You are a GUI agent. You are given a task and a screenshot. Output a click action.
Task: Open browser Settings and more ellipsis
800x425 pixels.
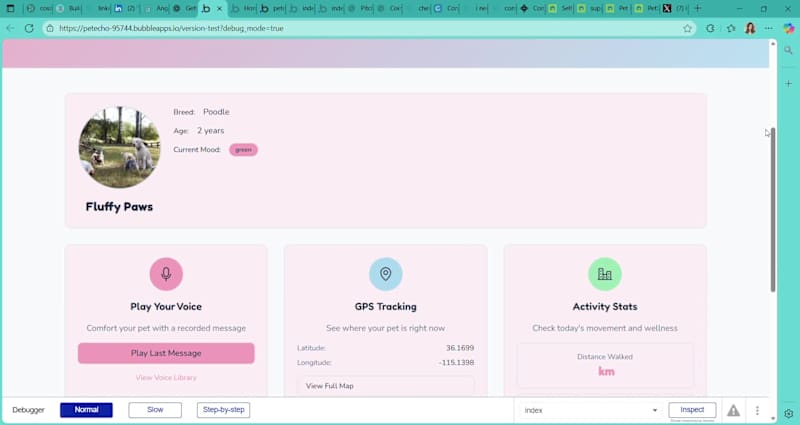coord(768,29)
